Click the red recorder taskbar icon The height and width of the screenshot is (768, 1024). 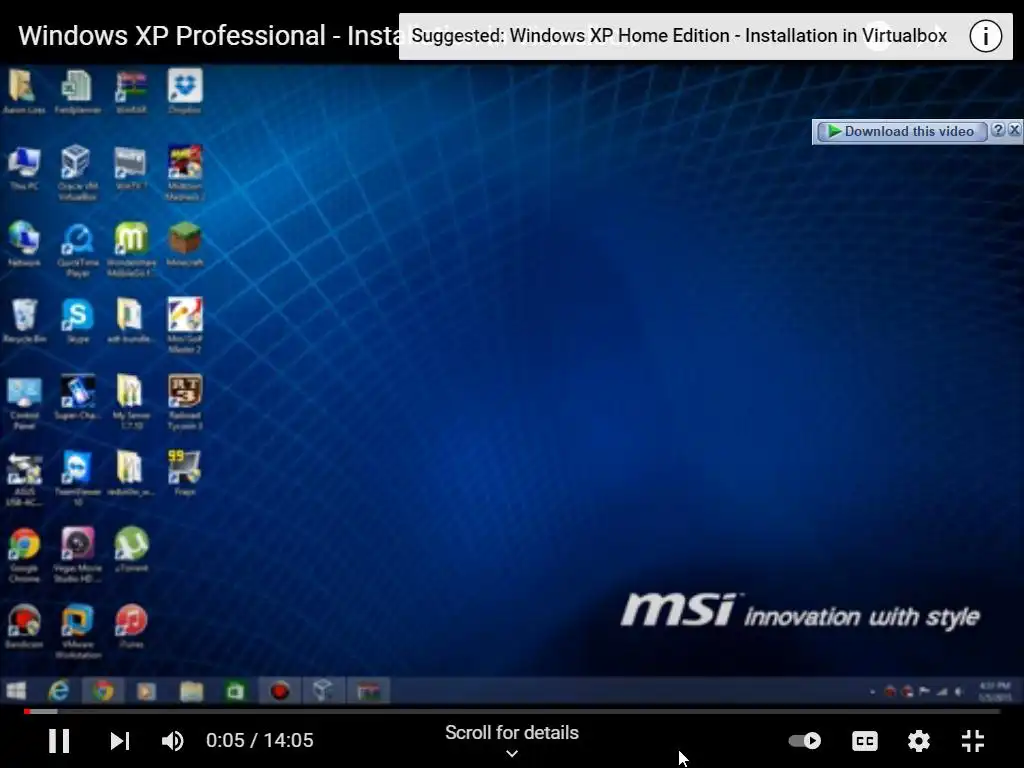280,691
